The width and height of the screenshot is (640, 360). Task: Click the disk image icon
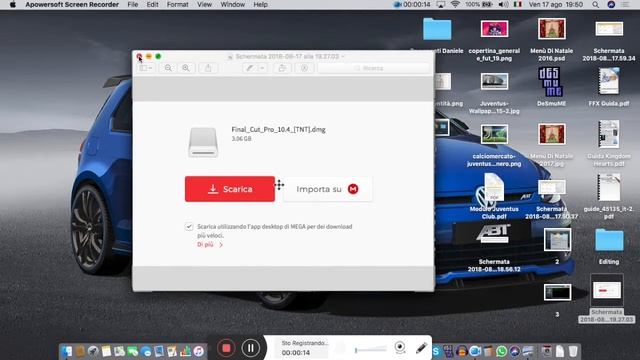(203, 142)
